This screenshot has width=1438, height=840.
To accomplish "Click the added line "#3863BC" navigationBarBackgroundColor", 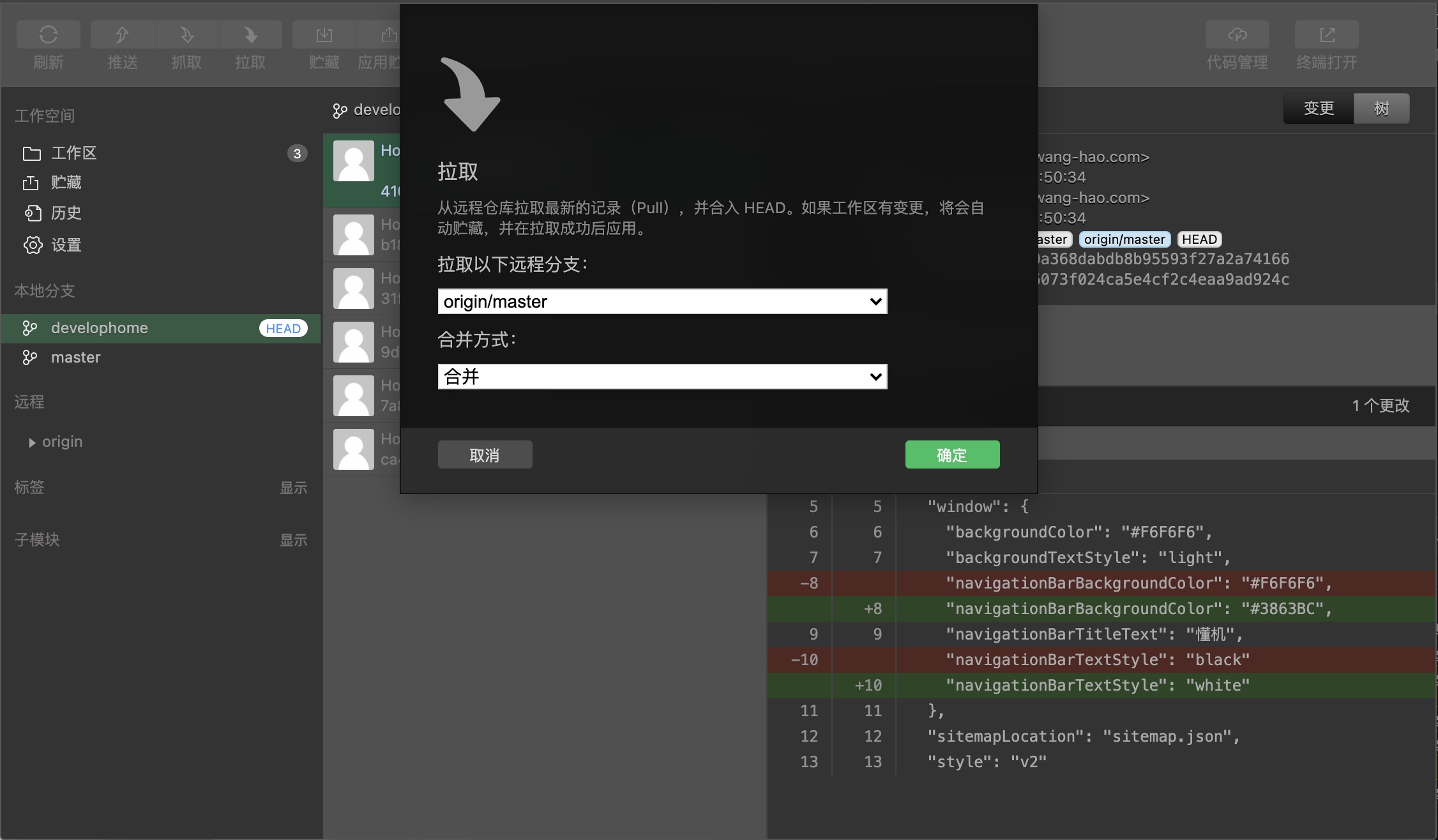I will click(1102, 609).
